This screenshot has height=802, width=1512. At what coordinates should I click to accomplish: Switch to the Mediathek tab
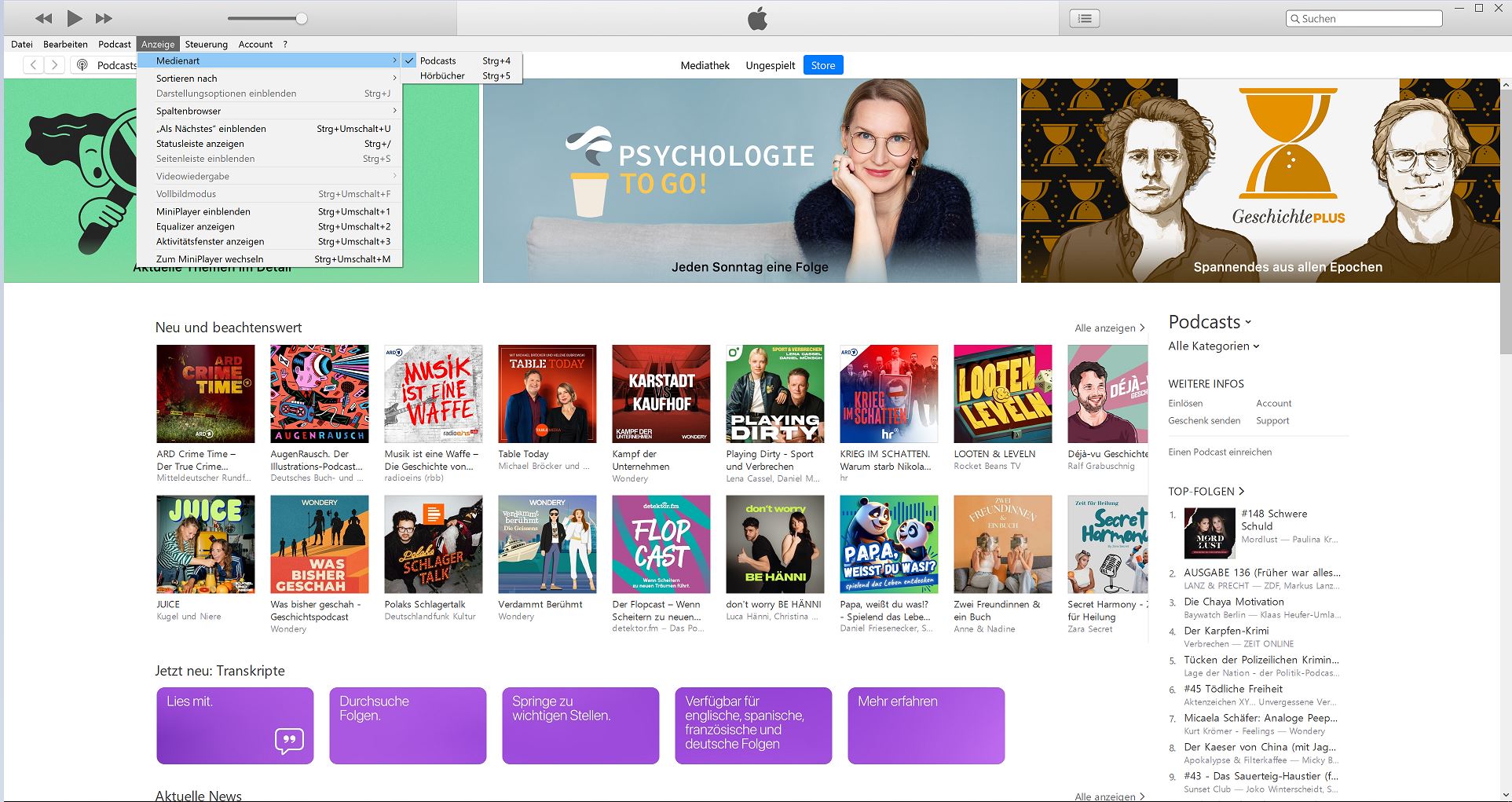point(705,65)
